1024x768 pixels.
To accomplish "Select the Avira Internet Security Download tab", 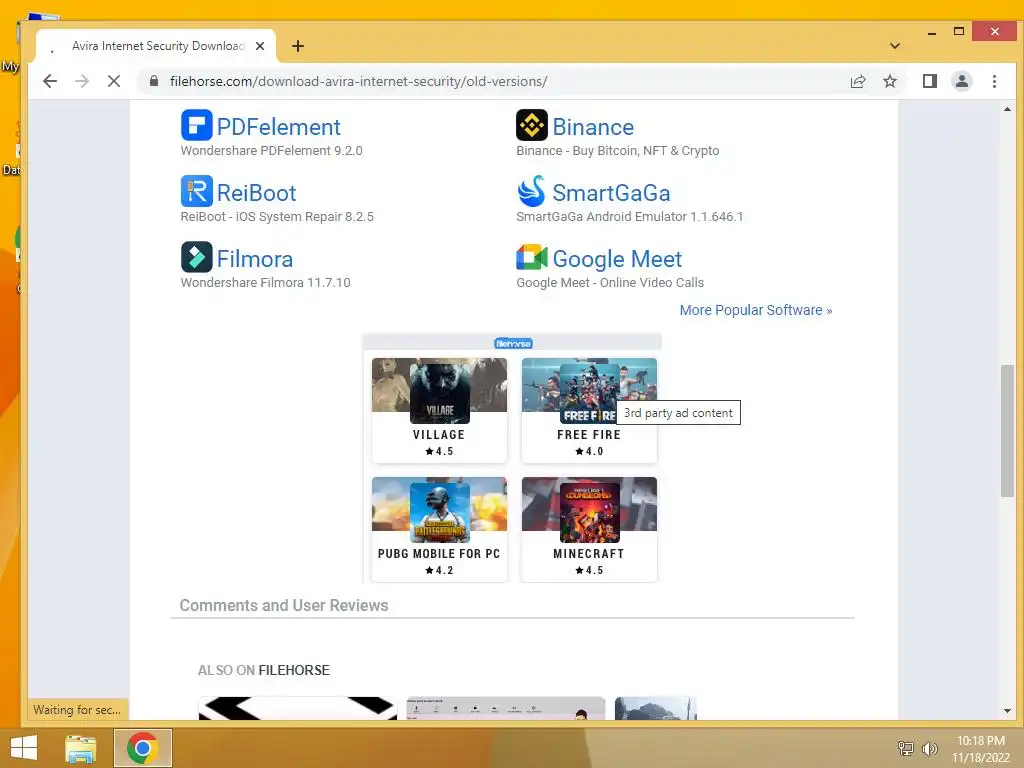I will coord(157,46).
